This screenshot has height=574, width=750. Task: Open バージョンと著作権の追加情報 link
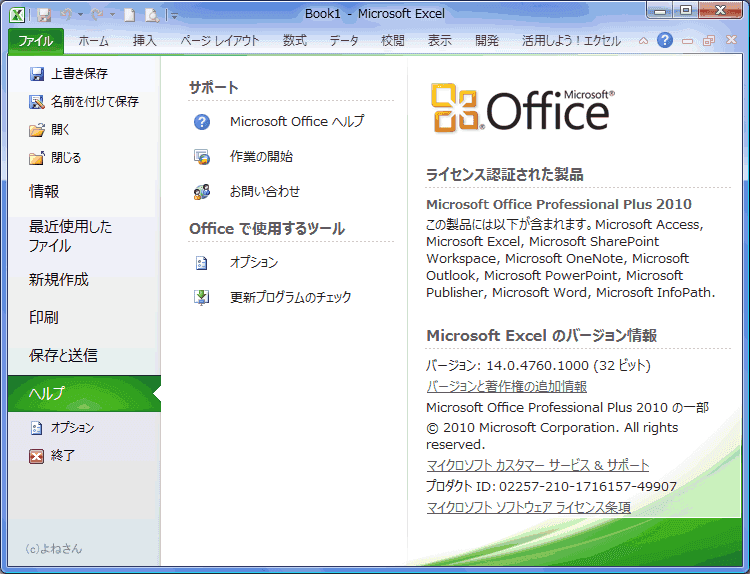coord(507,386)
